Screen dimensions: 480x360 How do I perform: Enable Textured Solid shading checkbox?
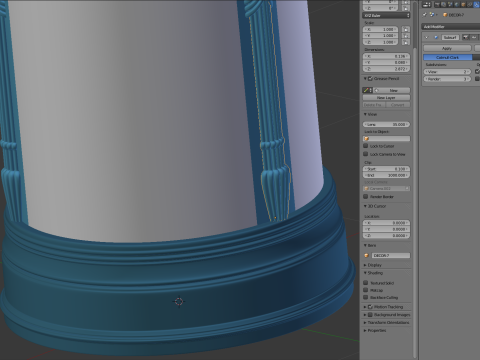pos(366,283)
